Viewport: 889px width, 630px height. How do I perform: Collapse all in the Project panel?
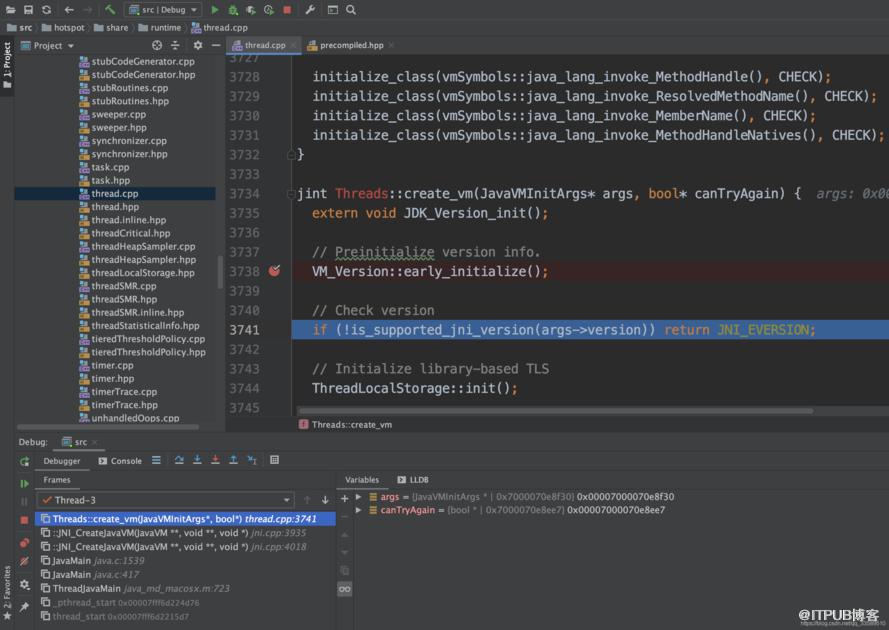pyautogui.click(x=175, y=45)
